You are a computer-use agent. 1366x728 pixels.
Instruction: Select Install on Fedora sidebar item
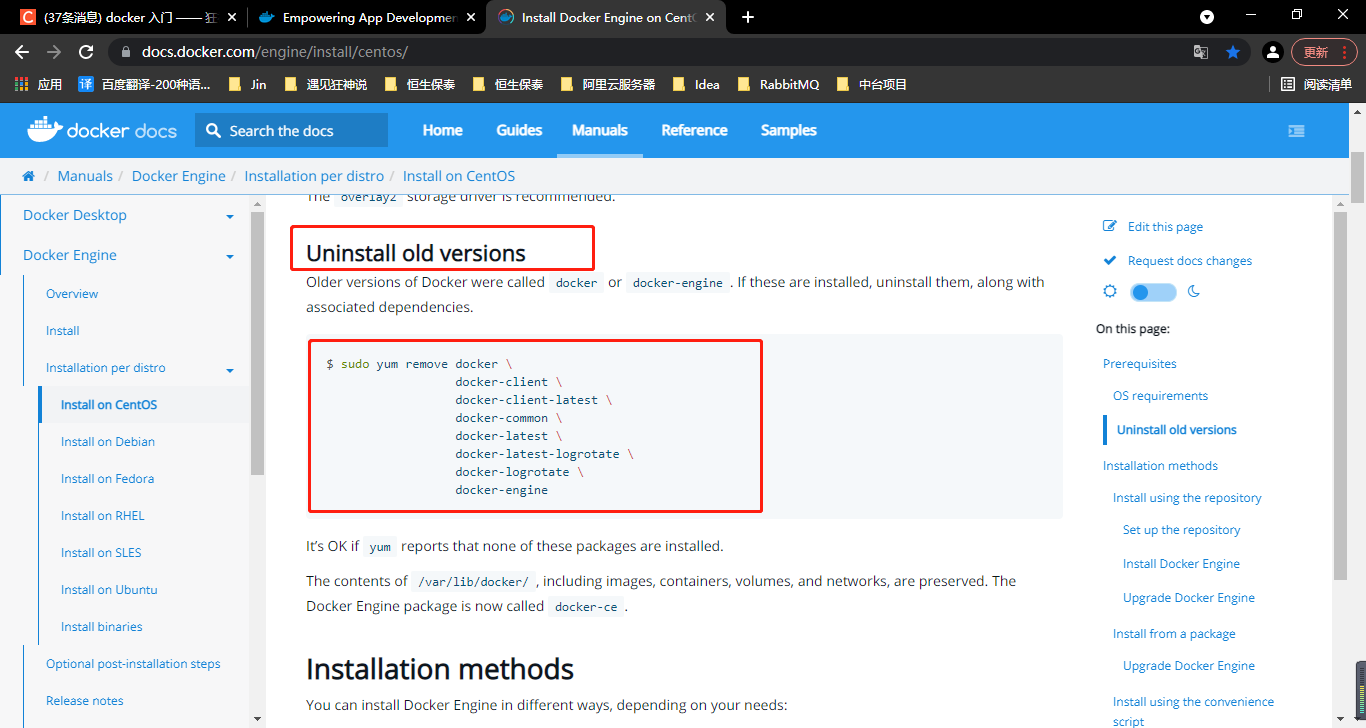coord(107,479)
